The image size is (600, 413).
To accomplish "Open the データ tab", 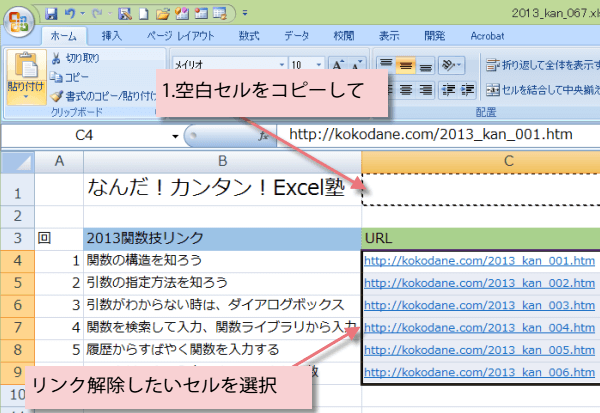I will pyautogui.click(x=296, y=36).
